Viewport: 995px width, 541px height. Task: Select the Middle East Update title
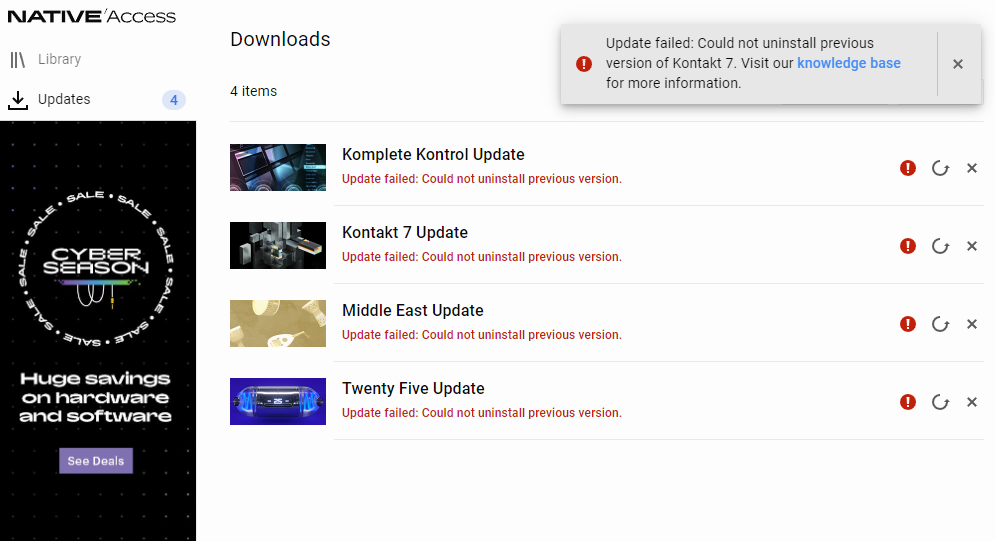(x=413, y=311)
